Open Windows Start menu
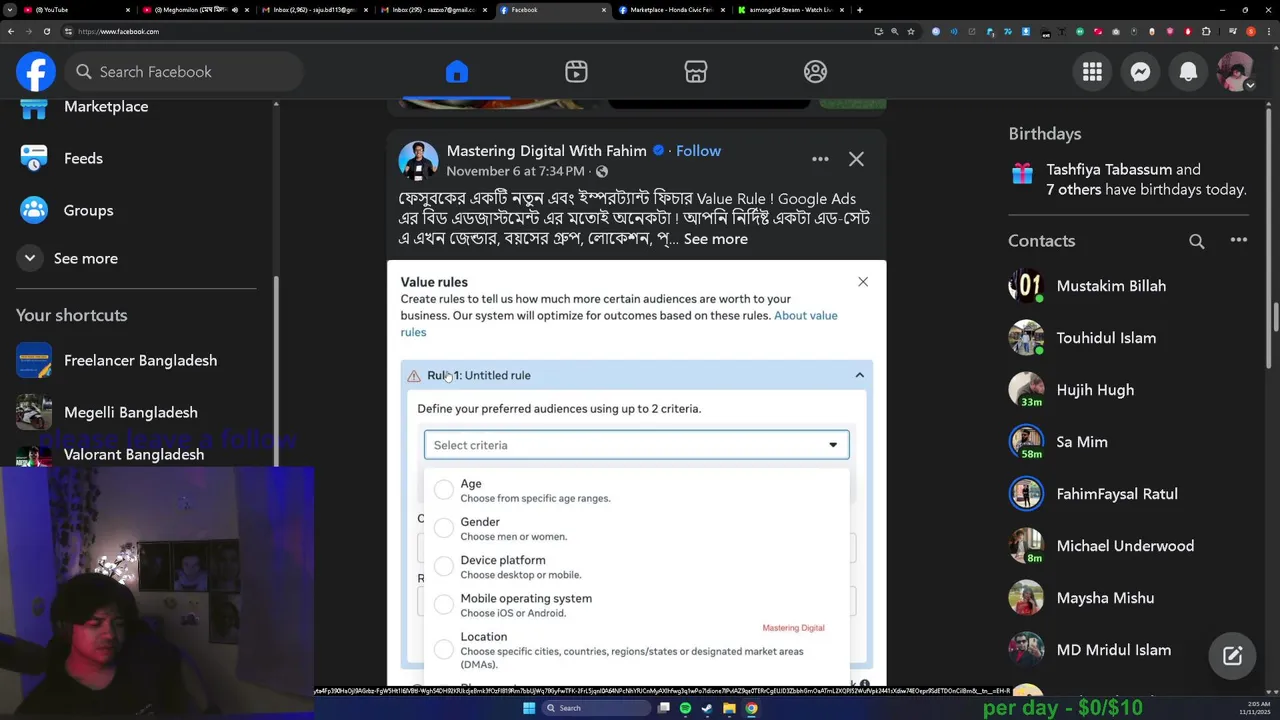Viewport: 1280px width, 720px height. 529,708
